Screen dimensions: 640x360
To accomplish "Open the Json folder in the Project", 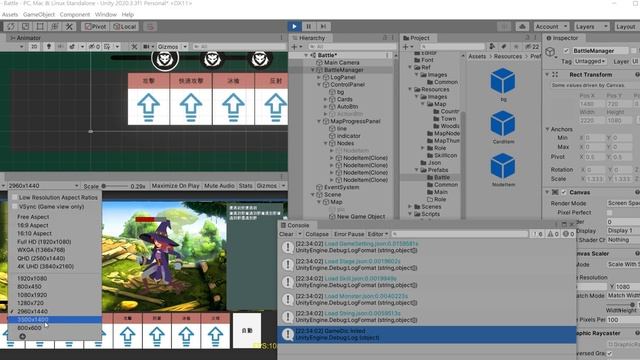I will tap(434, 163).
